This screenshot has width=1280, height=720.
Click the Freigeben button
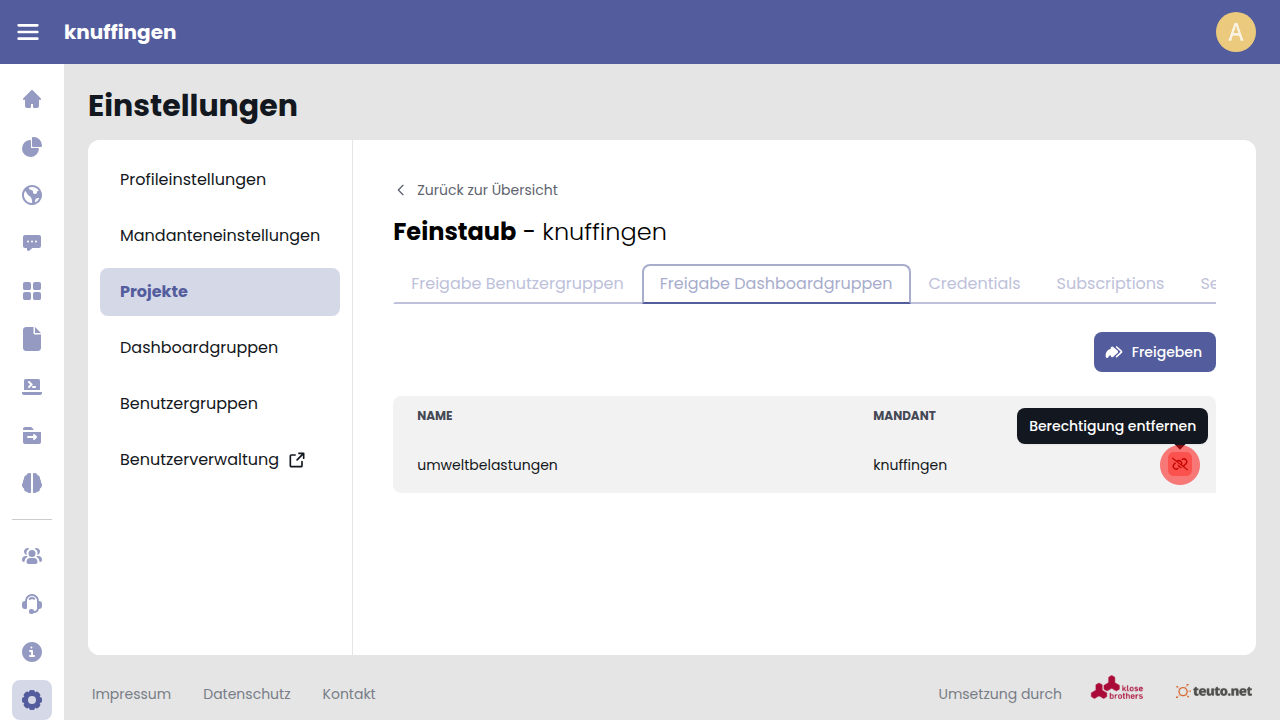tap(1154, 352)
